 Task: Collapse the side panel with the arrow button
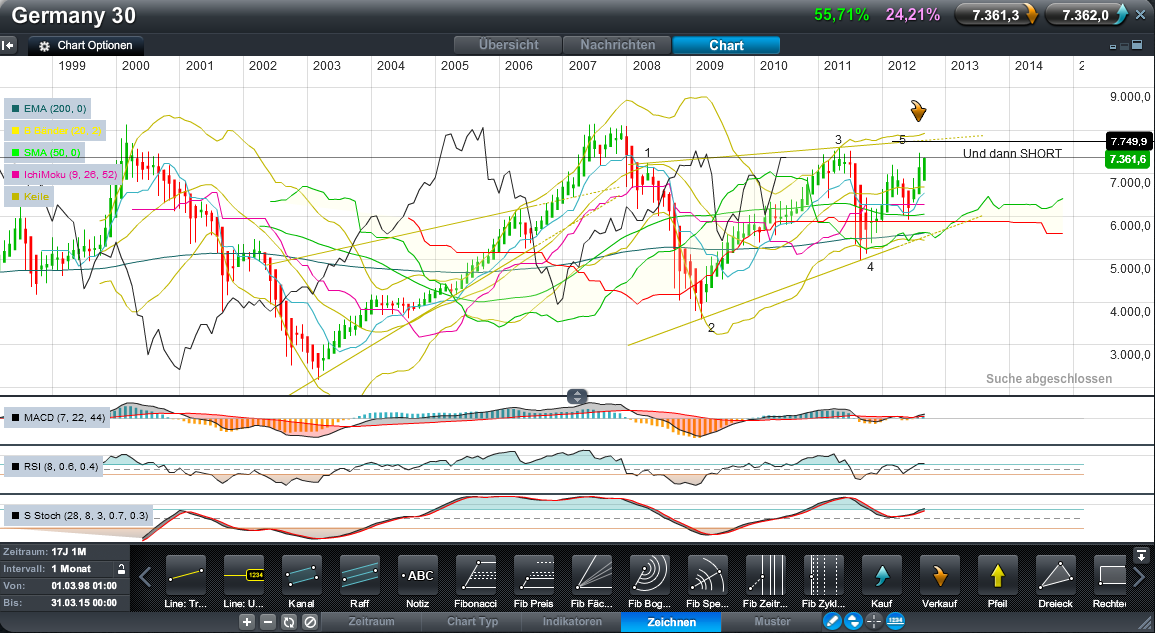(9, 45)
